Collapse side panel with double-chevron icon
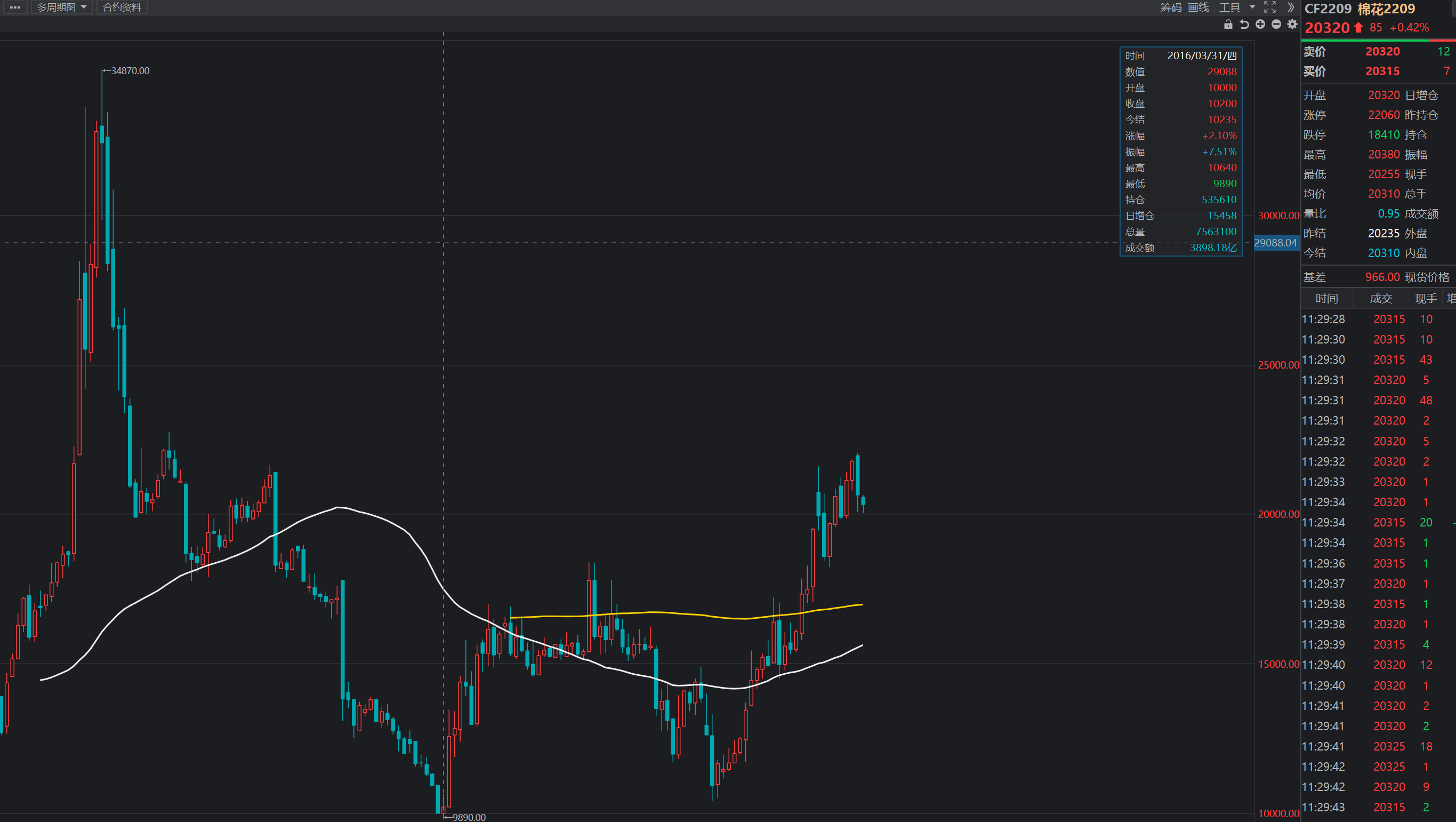This screenshot has height=822, width=1456. coord(1290,7)
